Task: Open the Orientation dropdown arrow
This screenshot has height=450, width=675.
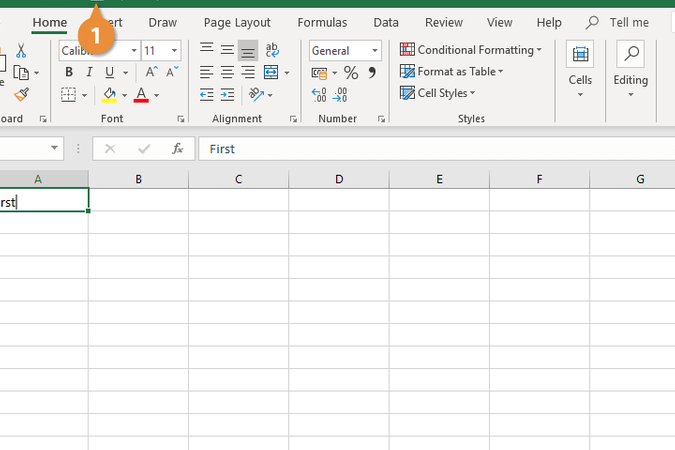Action: 270,95
